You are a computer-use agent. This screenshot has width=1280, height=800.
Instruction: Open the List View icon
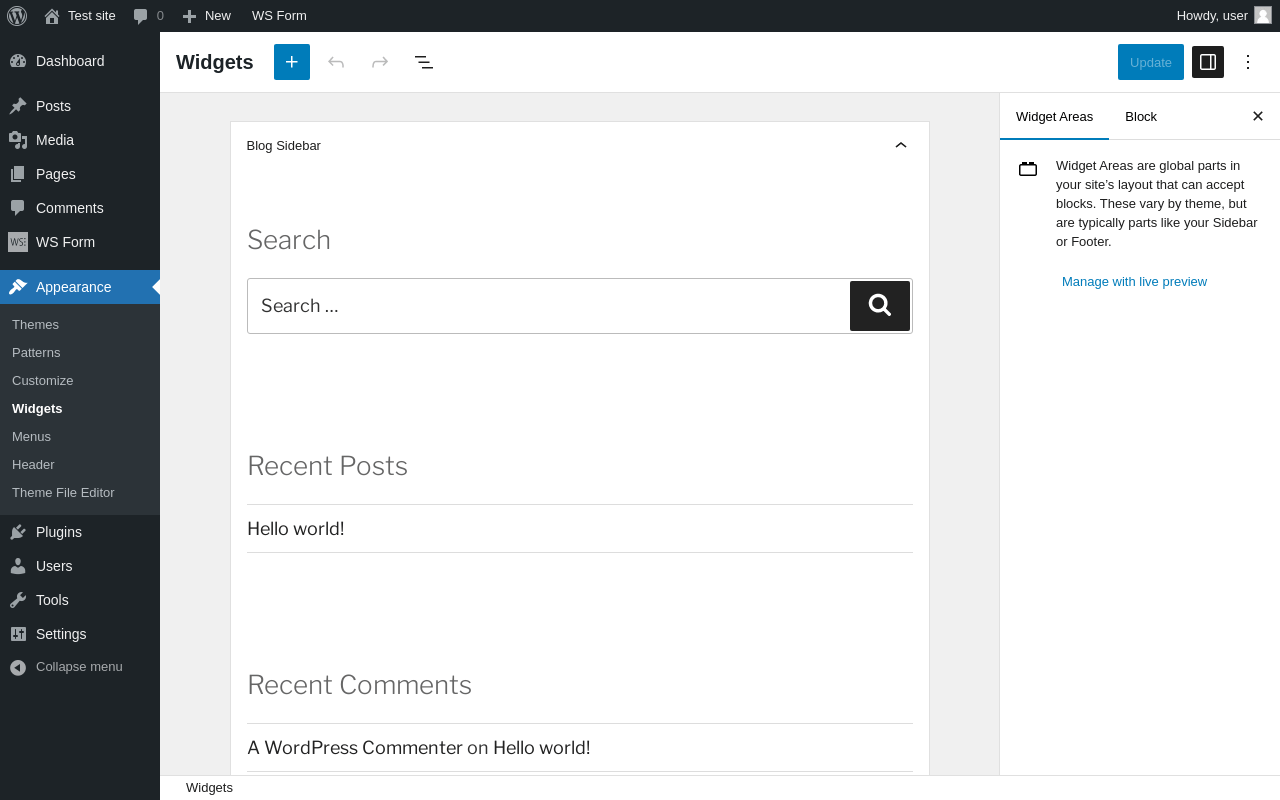pos(424,62)
